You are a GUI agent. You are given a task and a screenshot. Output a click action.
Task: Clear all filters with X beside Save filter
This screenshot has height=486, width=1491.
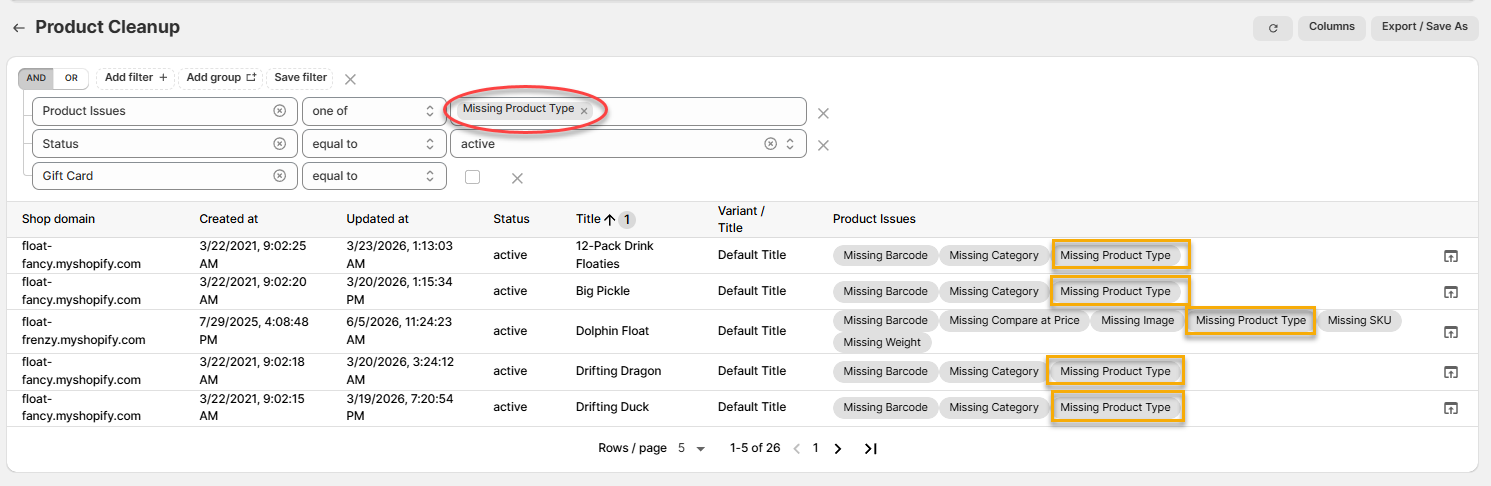pyautogui.click(x=350, y=79)
